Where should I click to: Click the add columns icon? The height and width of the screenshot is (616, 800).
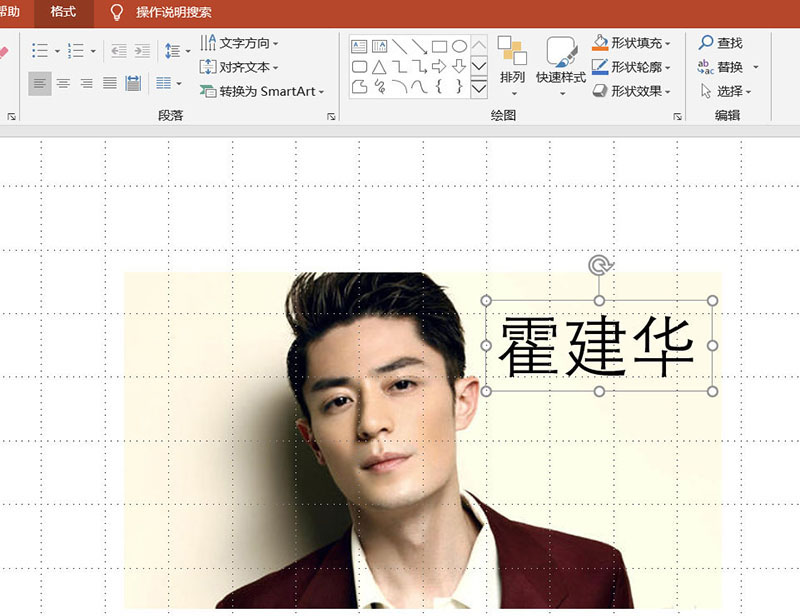click(x=163, y=83)
